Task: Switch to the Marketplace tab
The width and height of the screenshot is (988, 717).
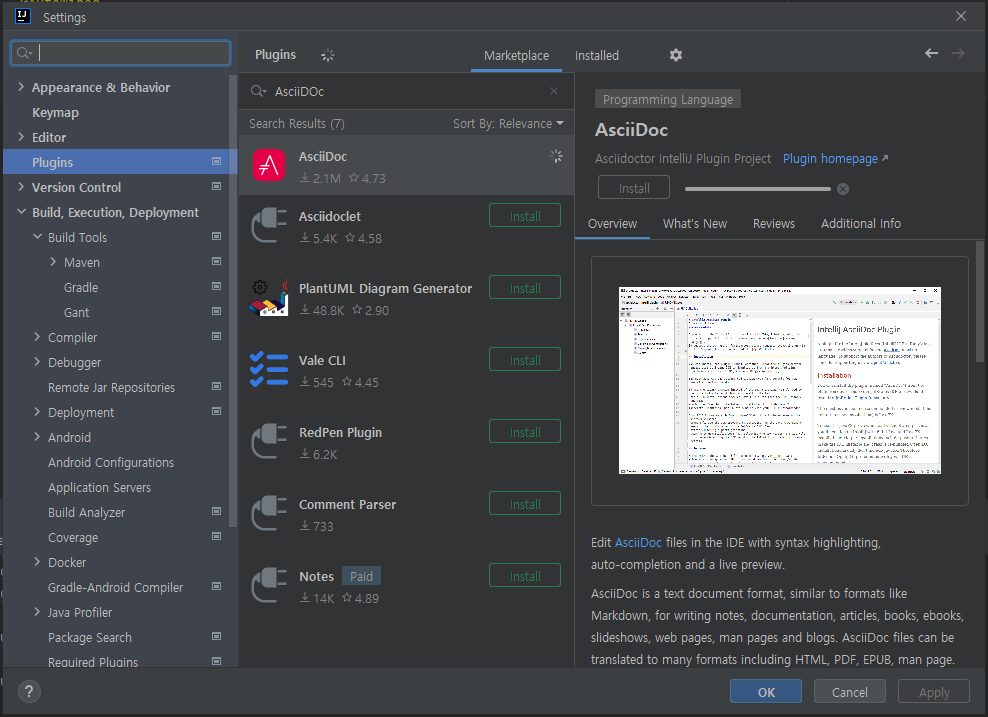Action: 516,55
